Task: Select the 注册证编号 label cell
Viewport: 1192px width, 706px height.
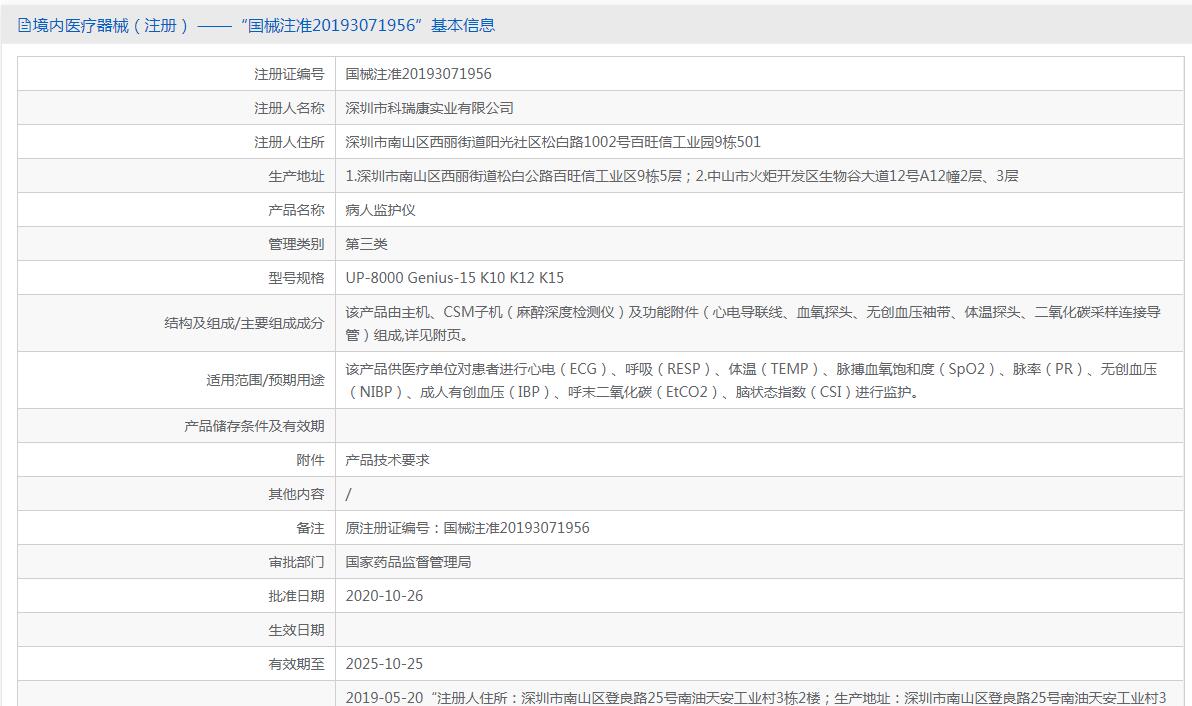Action: coord(176,74)
